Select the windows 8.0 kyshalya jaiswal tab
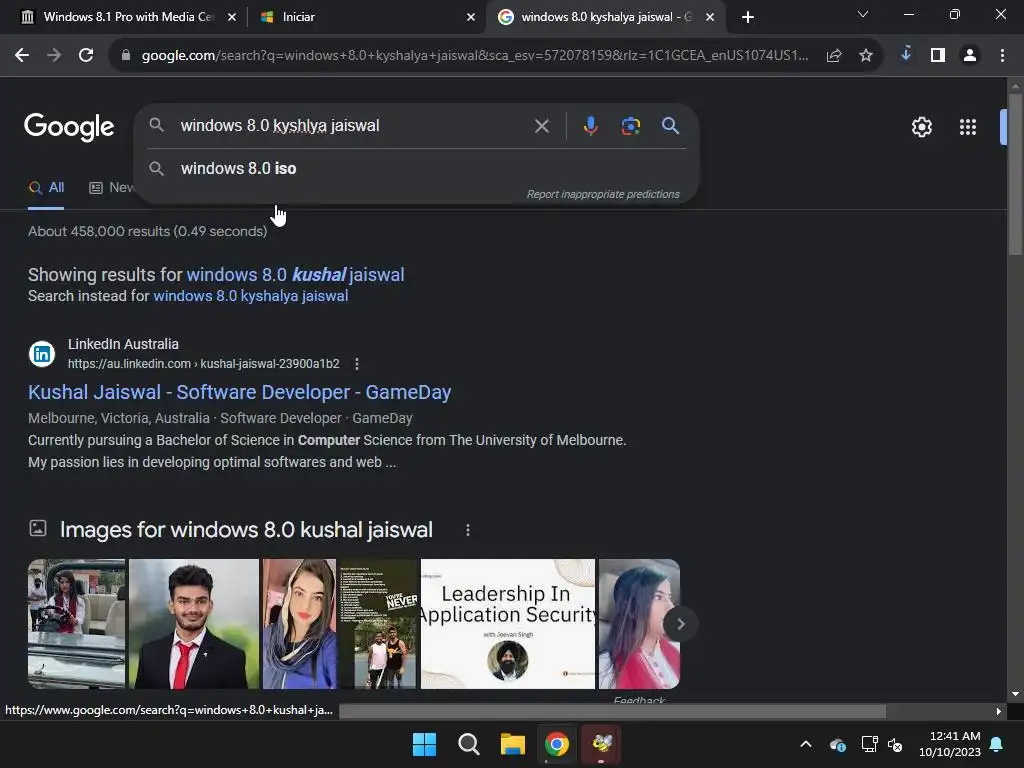Image resolution: width=1024 pixels, height=768 pixels. click(x=606, y=17)
